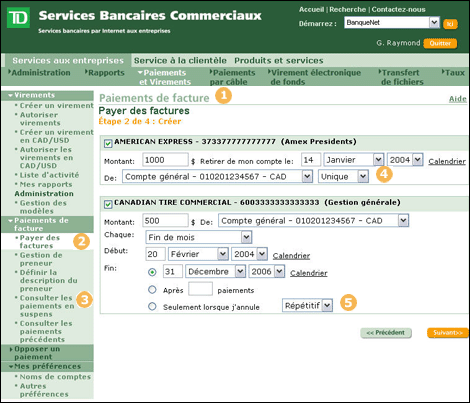Select the Fin end date radio button
The image size is (470, 403).
tap(152, 272)
